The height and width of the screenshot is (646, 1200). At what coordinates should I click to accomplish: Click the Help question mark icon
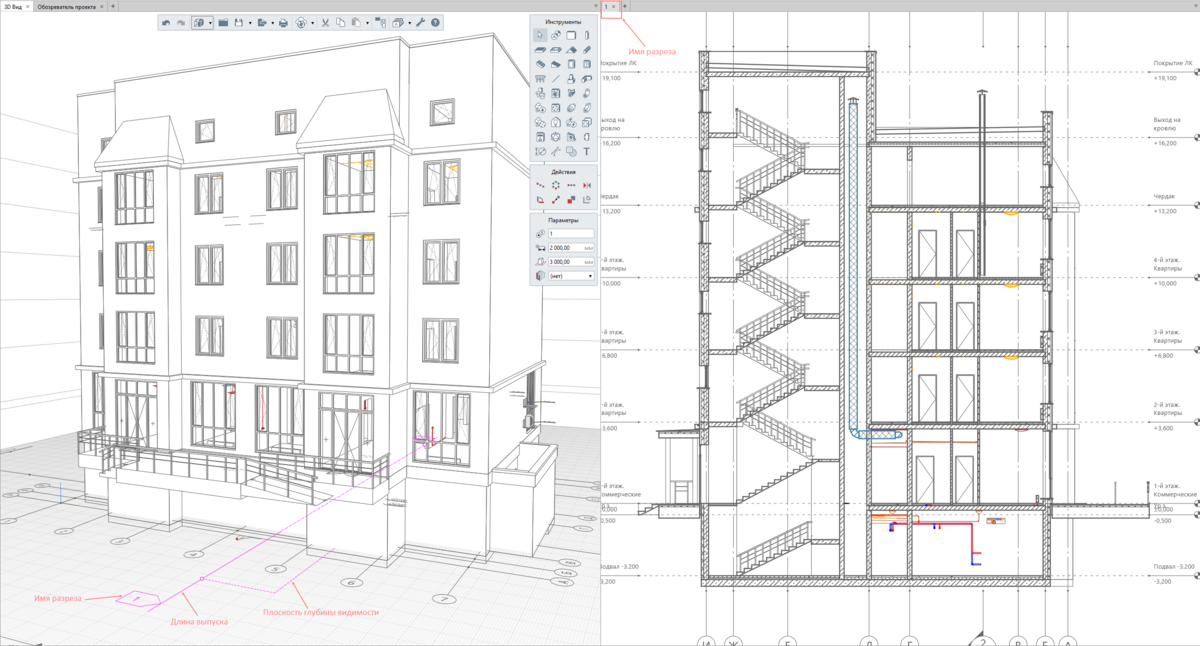point(436,22)
